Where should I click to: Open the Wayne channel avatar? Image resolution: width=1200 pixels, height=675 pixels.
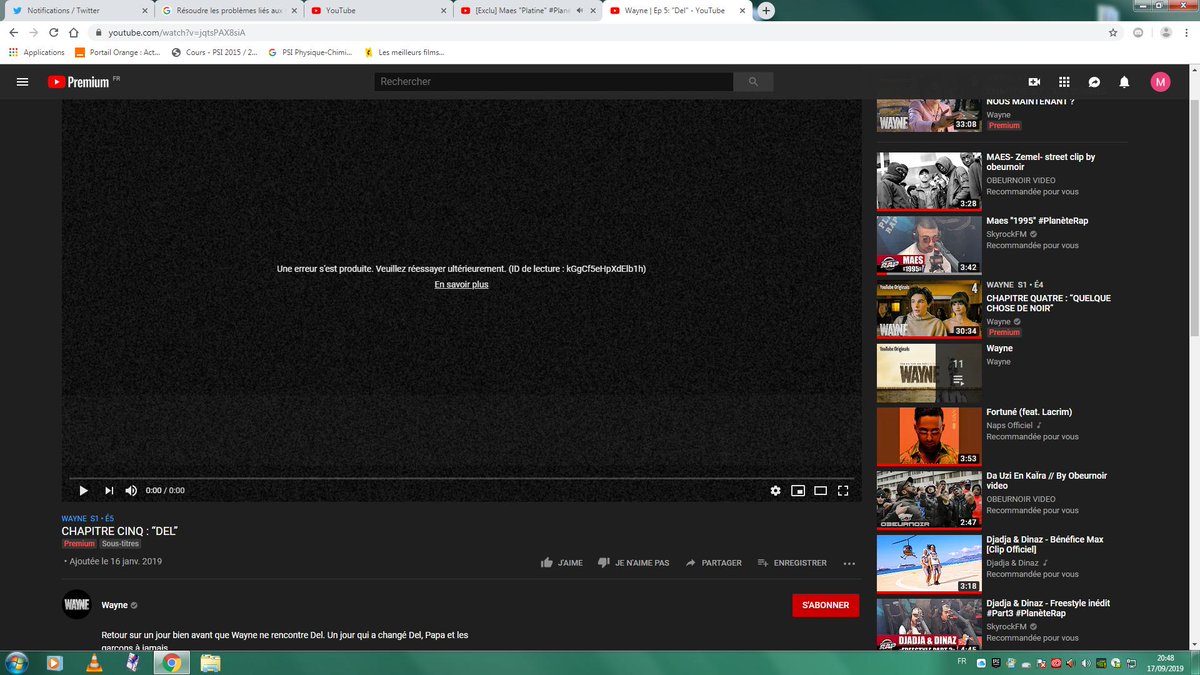tap(77, 605)
